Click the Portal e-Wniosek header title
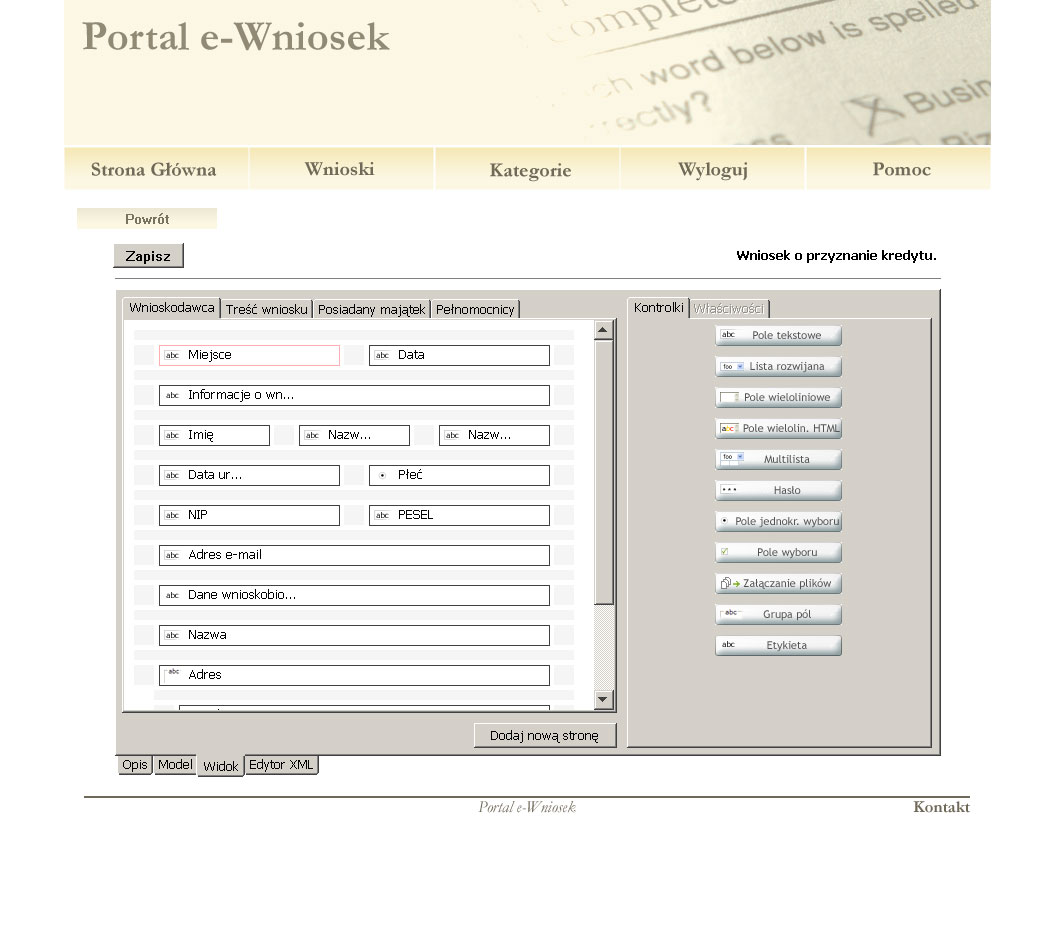This screenshot has width=1055, height=933. (x=235, y=36)
